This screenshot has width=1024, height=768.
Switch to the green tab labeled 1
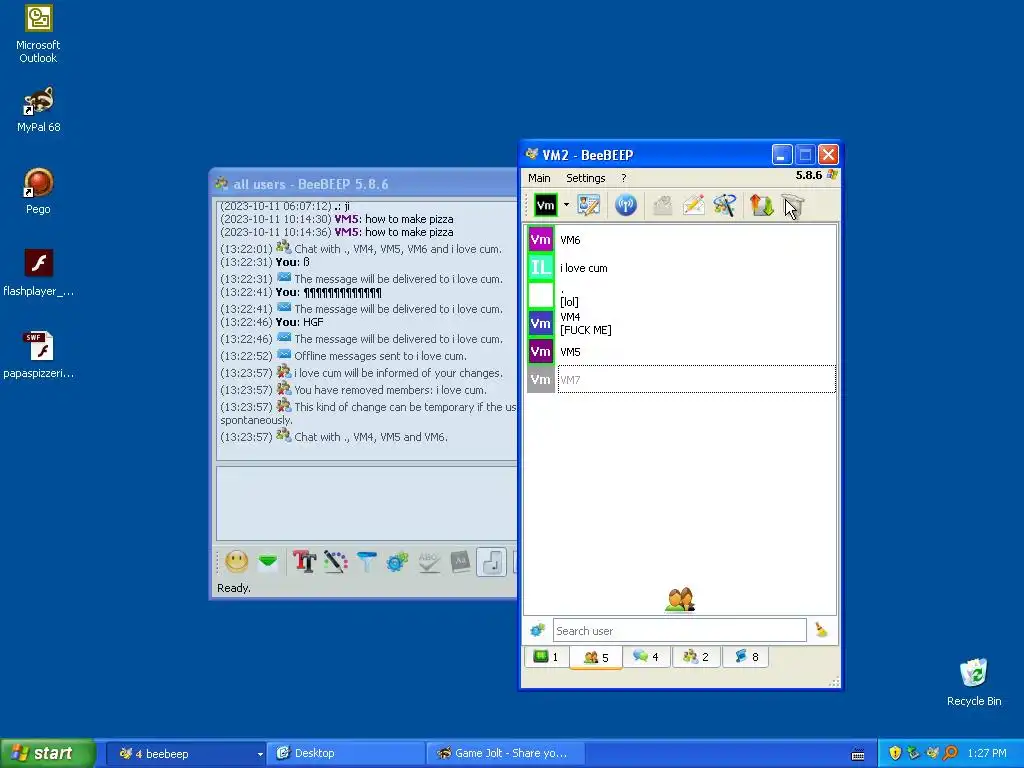click(x=546, y=656)
